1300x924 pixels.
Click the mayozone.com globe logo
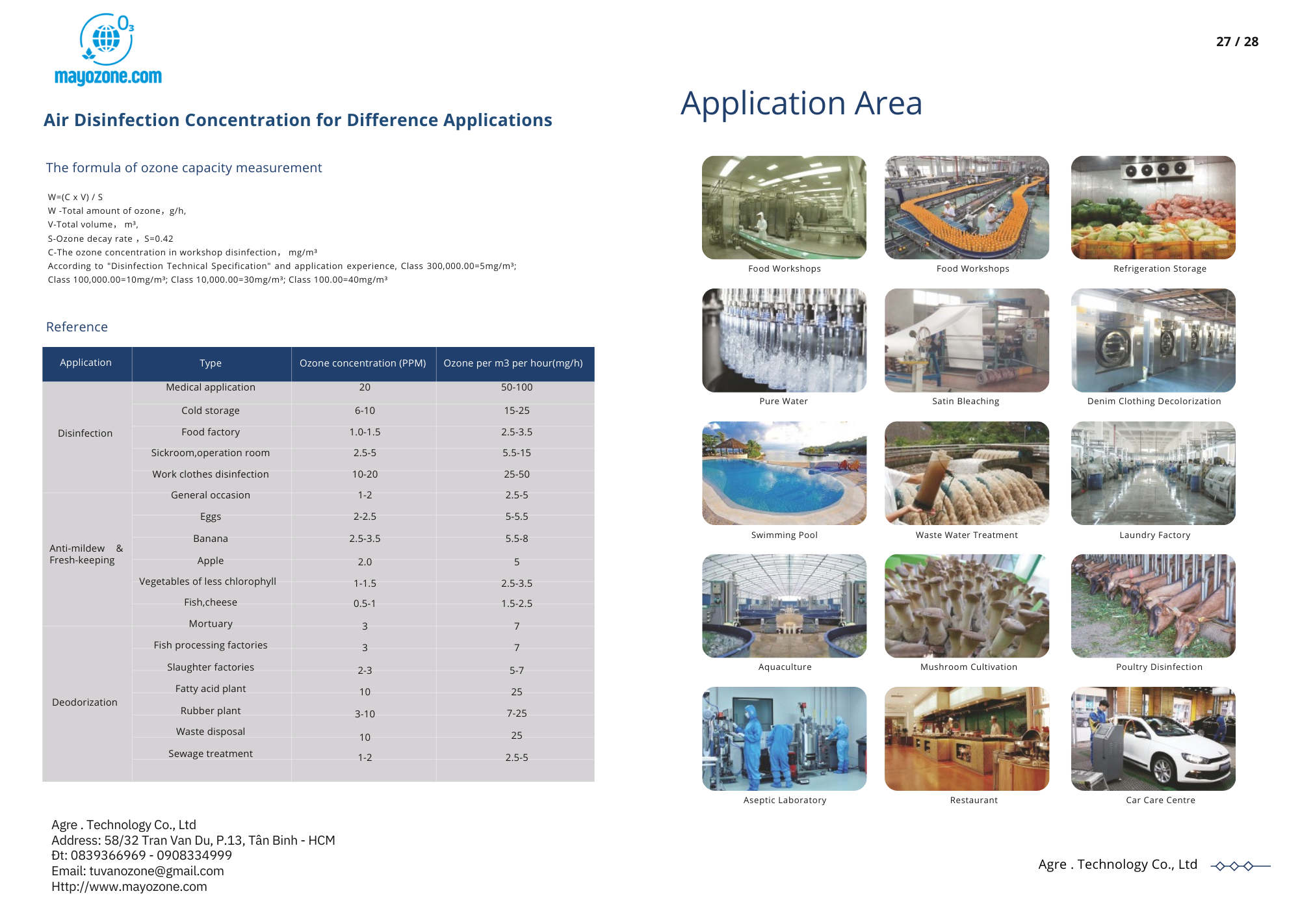107,40
